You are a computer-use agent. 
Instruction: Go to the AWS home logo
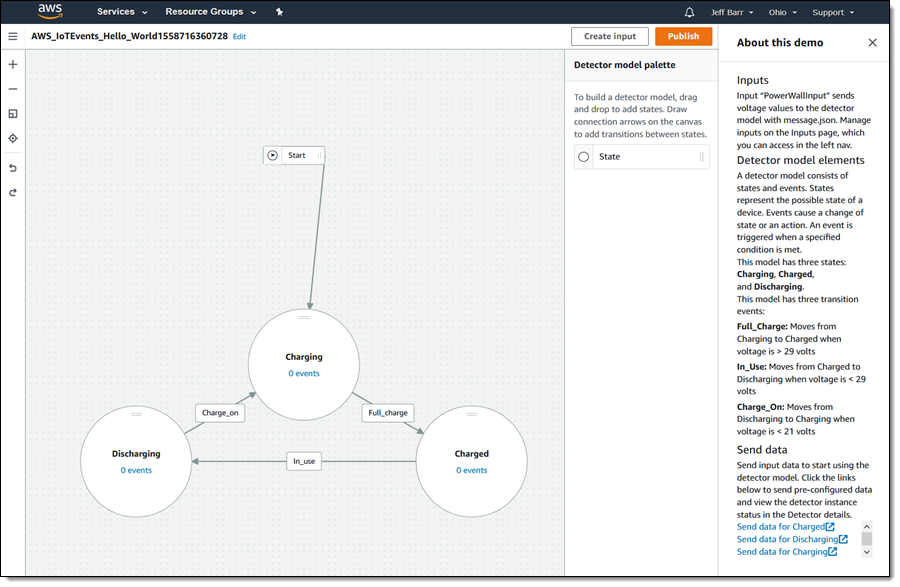(50, 12)
